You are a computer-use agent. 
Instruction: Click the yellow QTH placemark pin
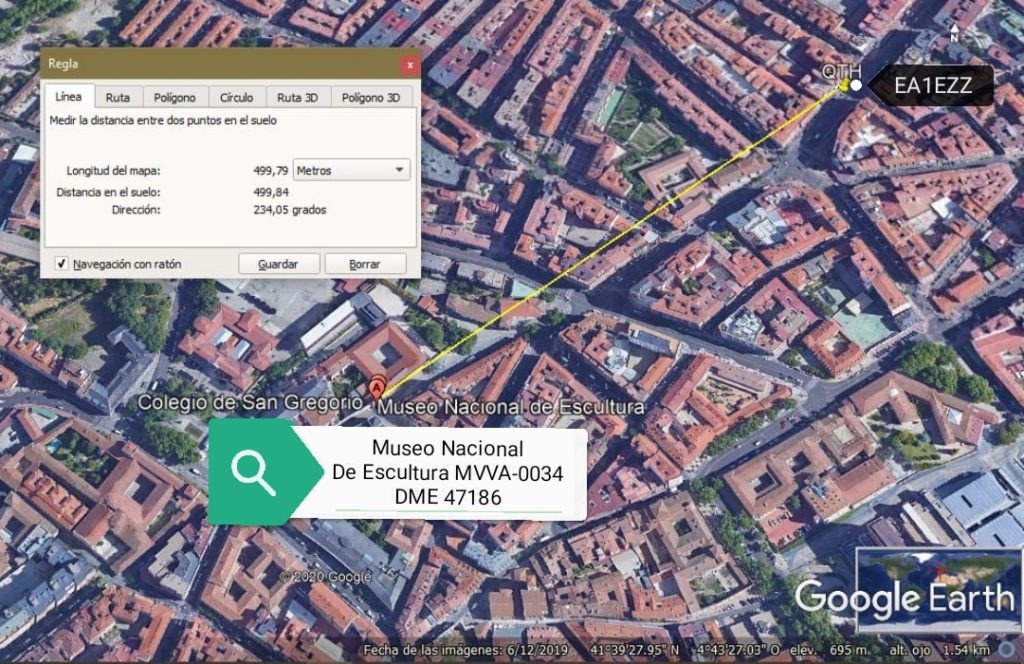point(844,84)
